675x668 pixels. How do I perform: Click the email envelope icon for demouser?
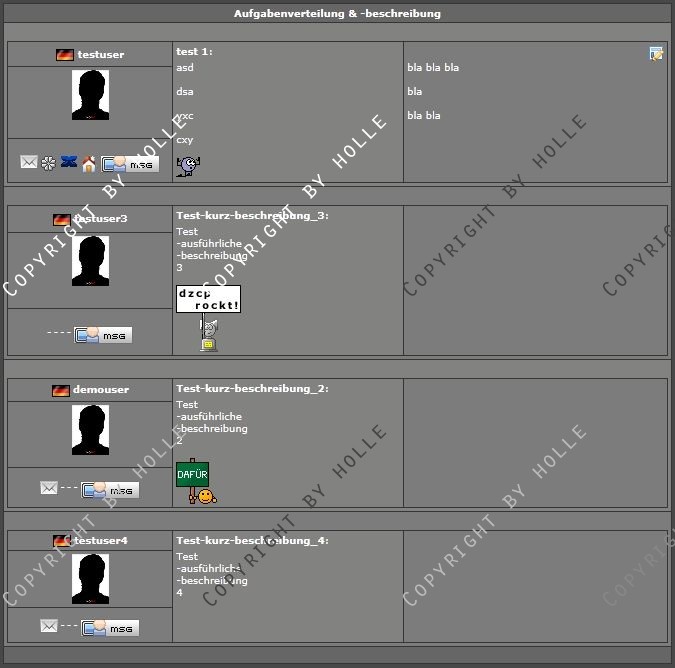tap(48, 488)
